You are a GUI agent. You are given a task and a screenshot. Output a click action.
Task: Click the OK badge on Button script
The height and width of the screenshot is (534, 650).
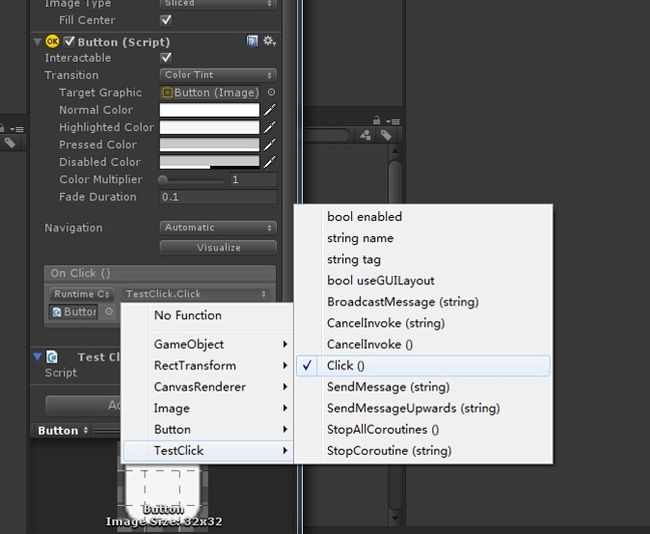click(52, 41)
